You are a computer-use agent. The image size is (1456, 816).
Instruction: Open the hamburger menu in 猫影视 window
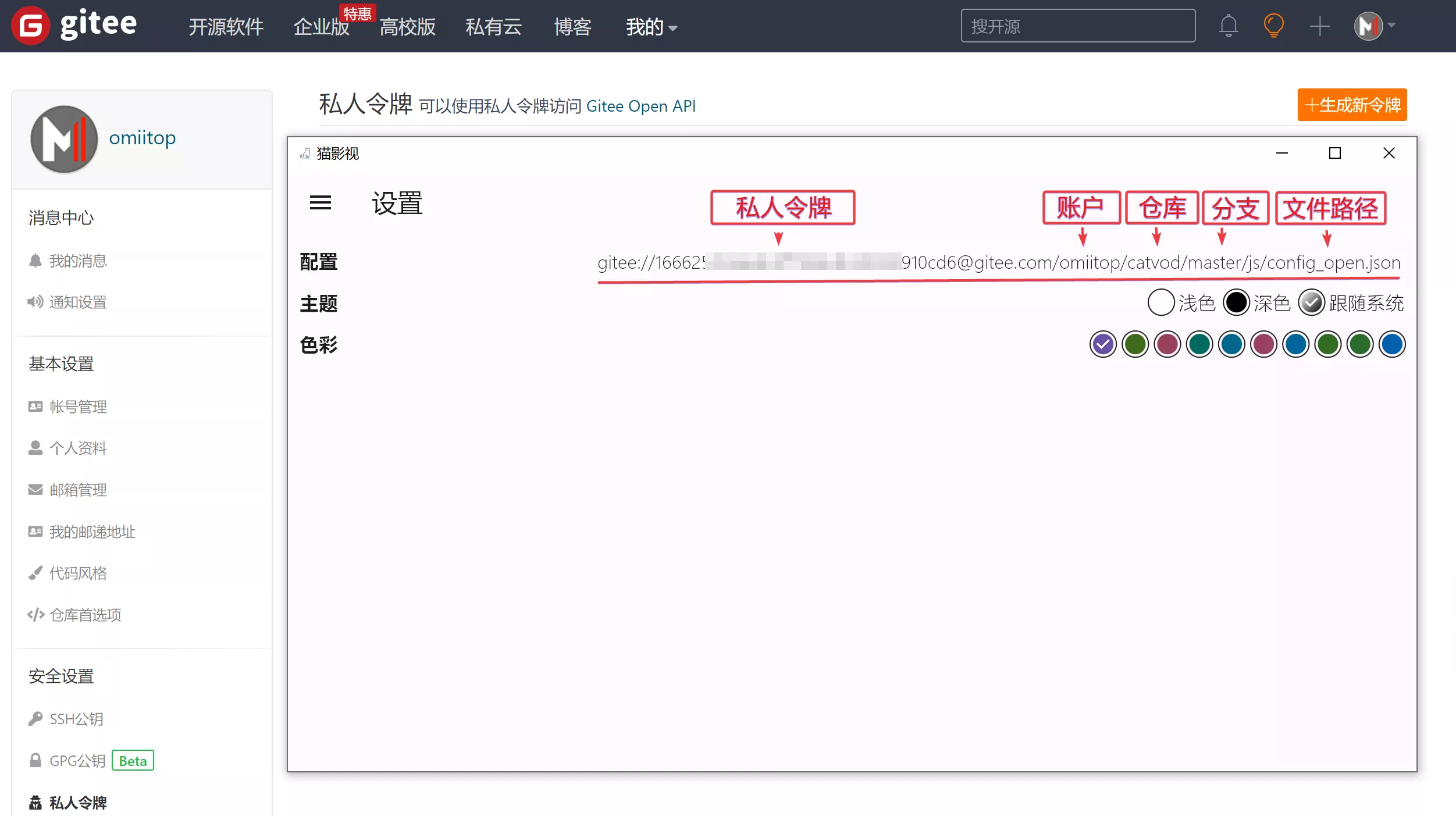(x=321, y=203)
